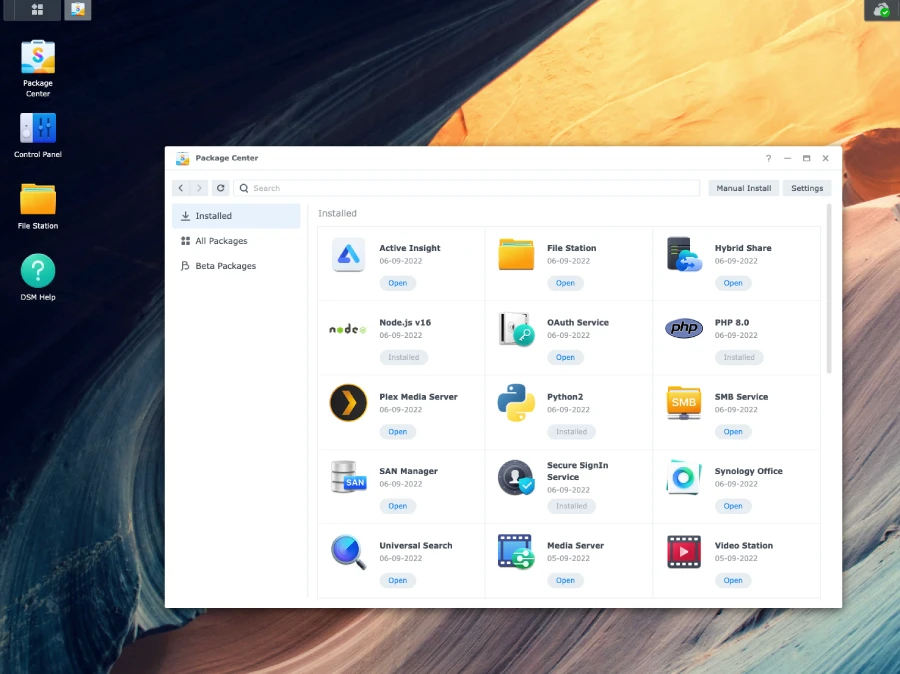
Task: Click Installed badge under Secure SignIn Service
Action: (571, 506)
